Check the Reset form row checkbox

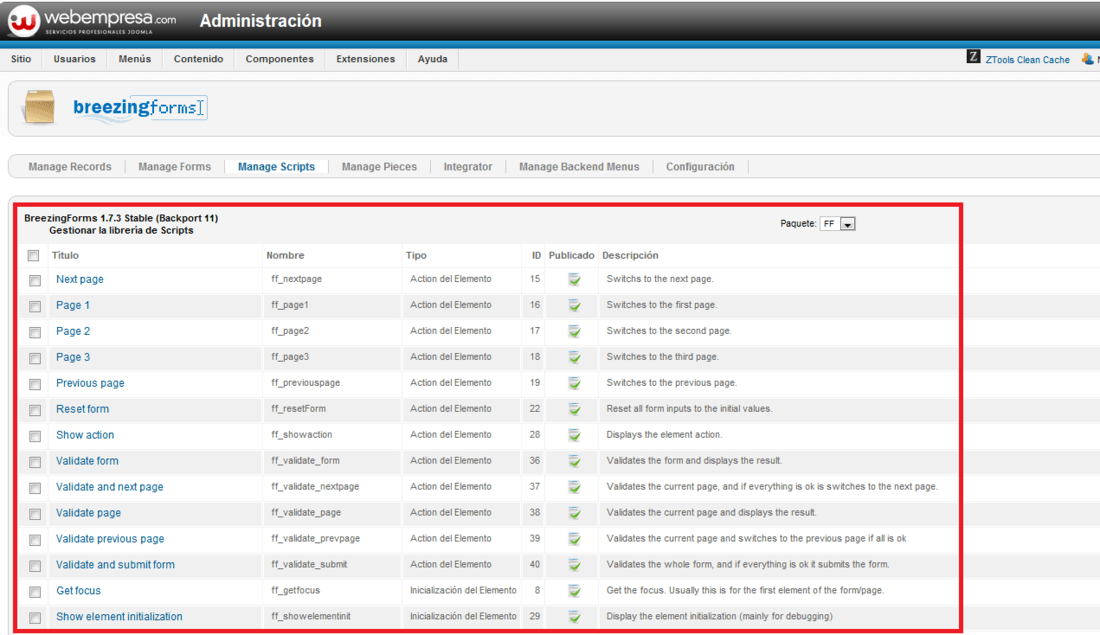(x=35, y=410)
